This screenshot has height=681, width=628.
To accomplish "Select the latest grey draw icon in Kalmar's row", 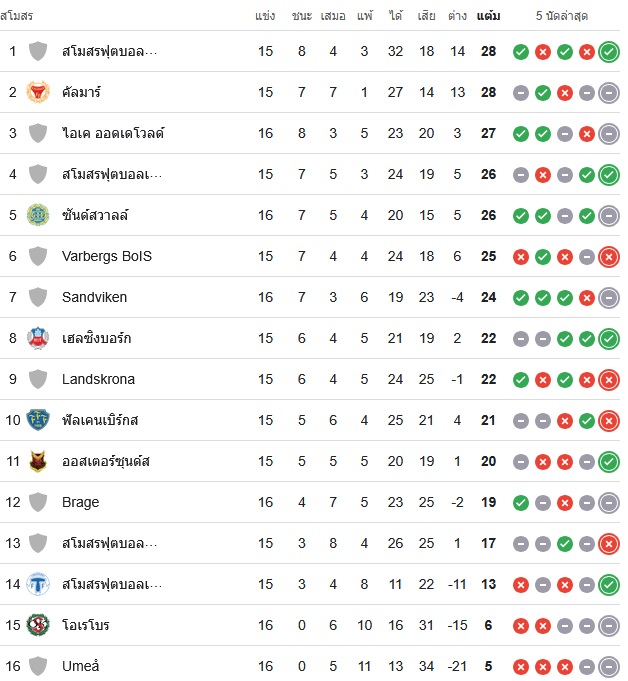I will [609, 93].
